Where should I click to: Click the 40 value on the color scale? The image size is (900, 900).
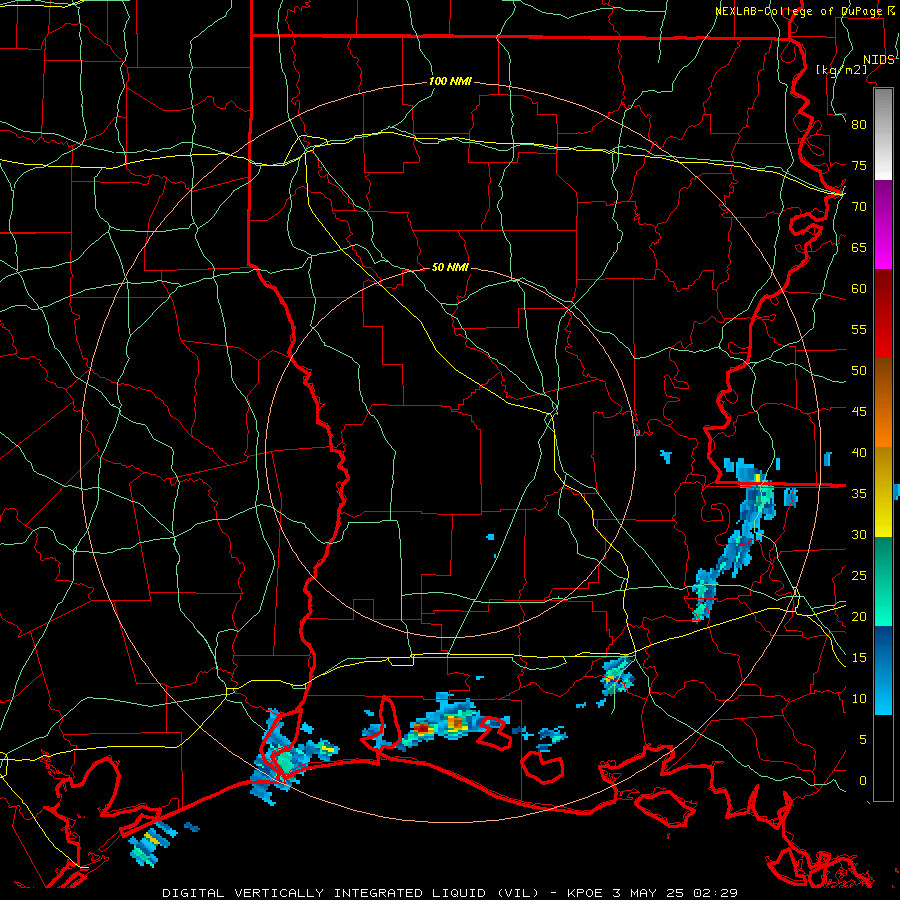(859, 452)
